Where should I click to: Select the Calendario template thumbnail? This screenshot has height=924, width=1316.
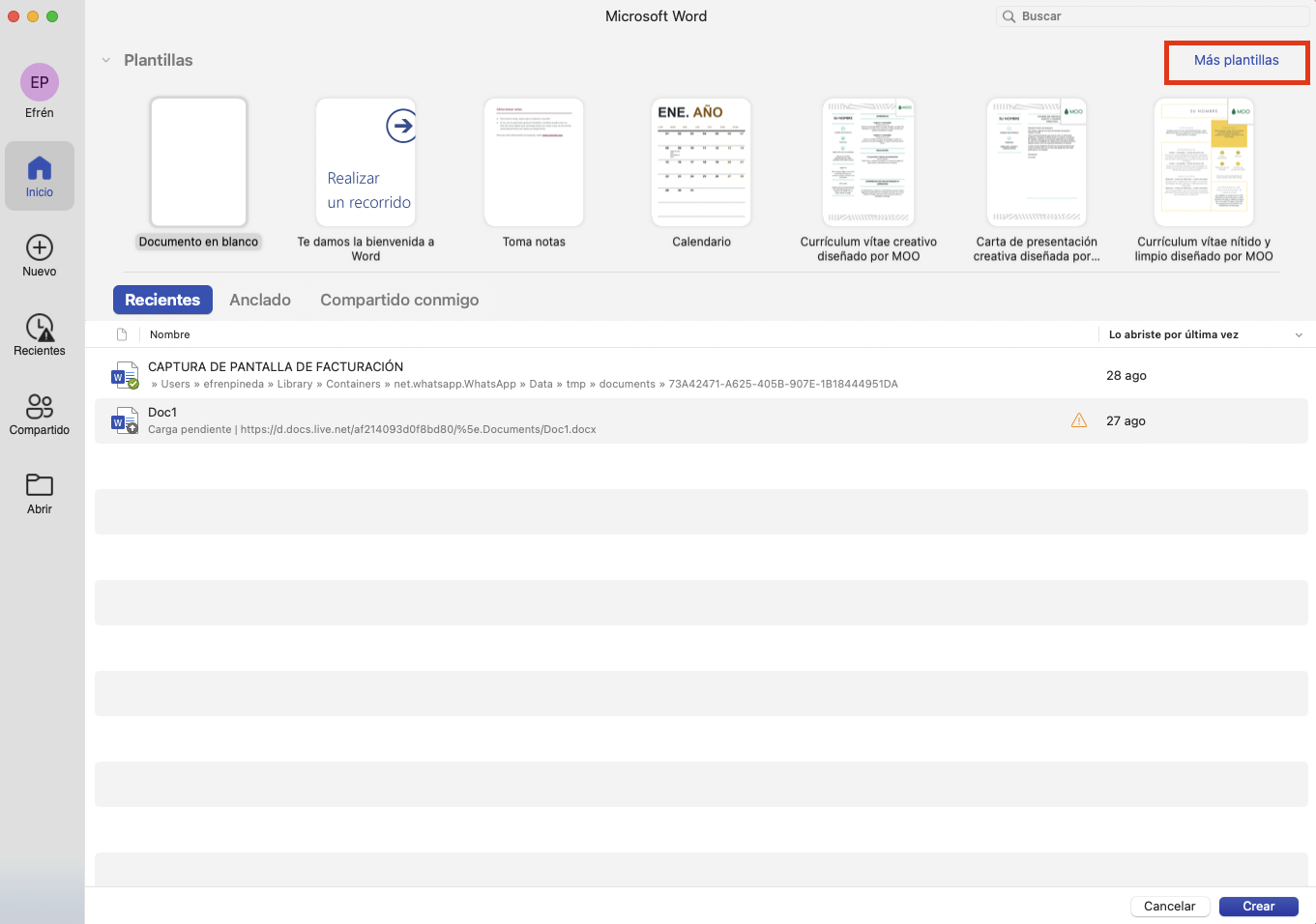point(701,161)
